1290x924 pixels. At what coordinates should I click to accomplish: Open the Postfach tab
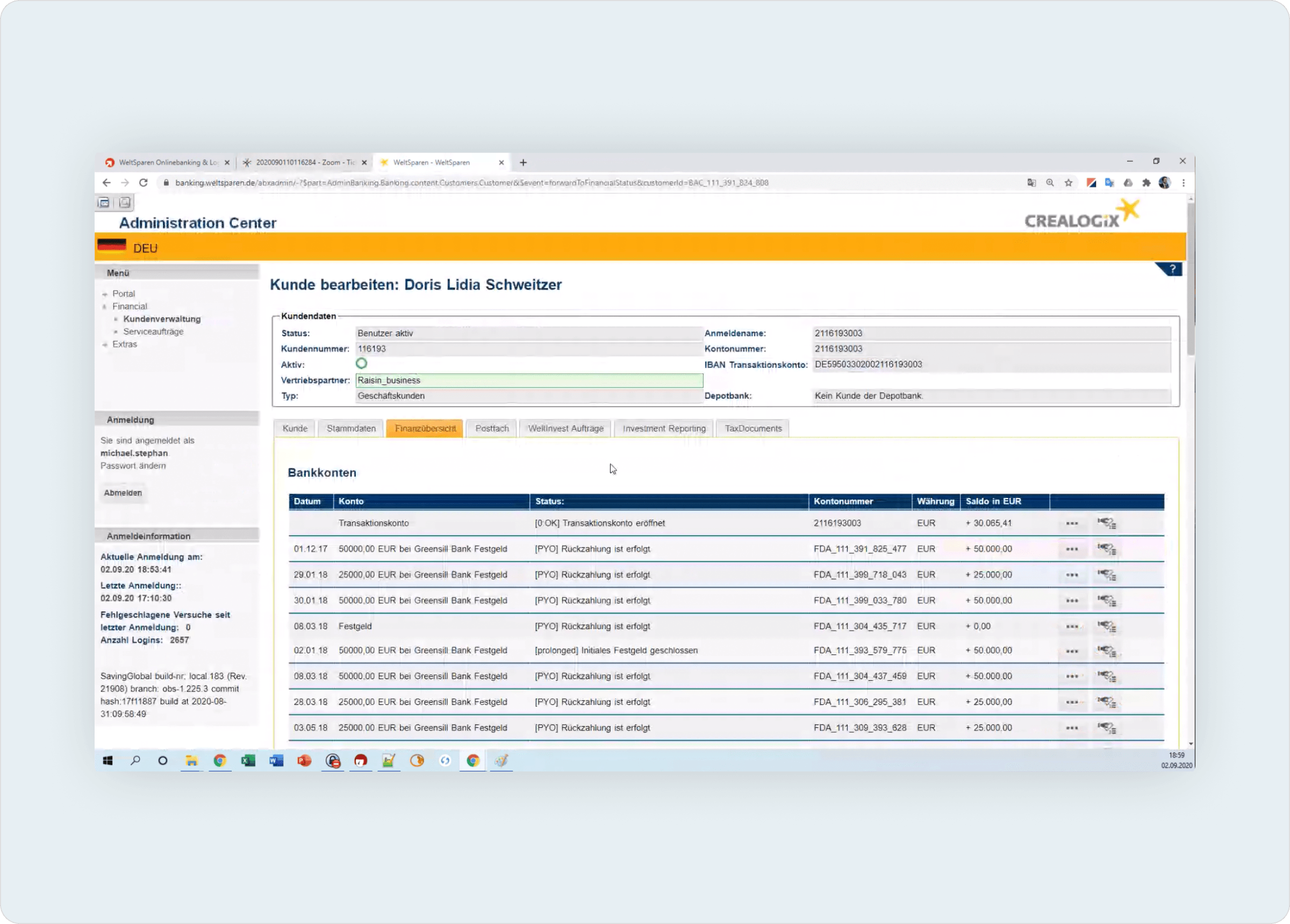pos(491,428)
